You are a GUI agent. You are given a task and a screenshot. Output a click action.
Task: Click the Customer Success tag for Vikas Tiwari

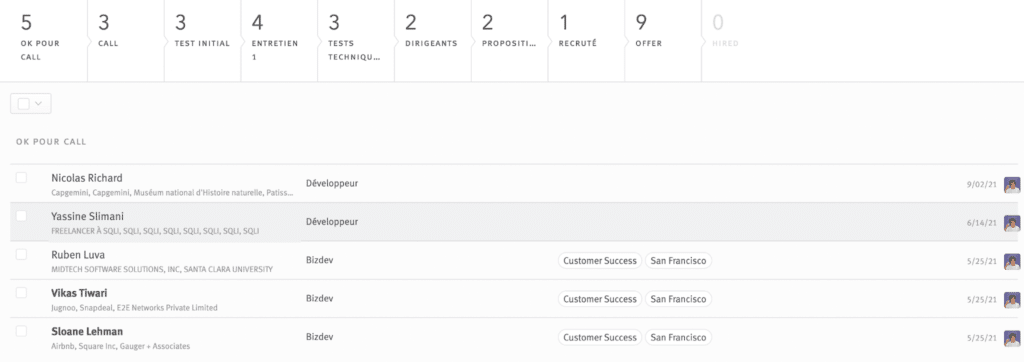(600, 299)
